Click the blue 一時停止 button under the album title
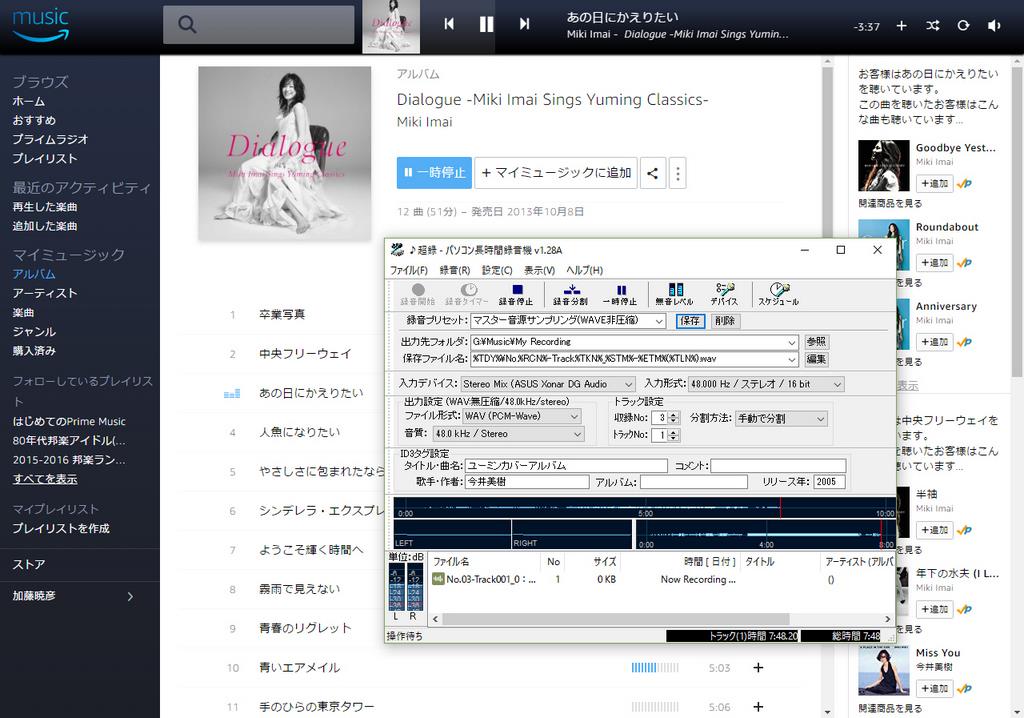 (434, 173)
